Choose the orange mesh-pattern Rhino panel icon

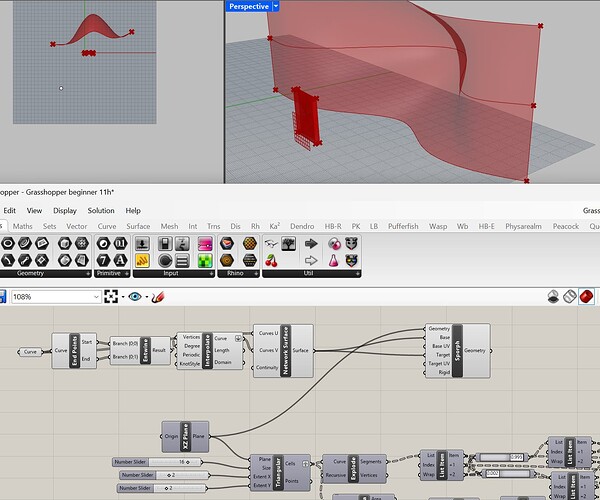(x=249, y=243)
